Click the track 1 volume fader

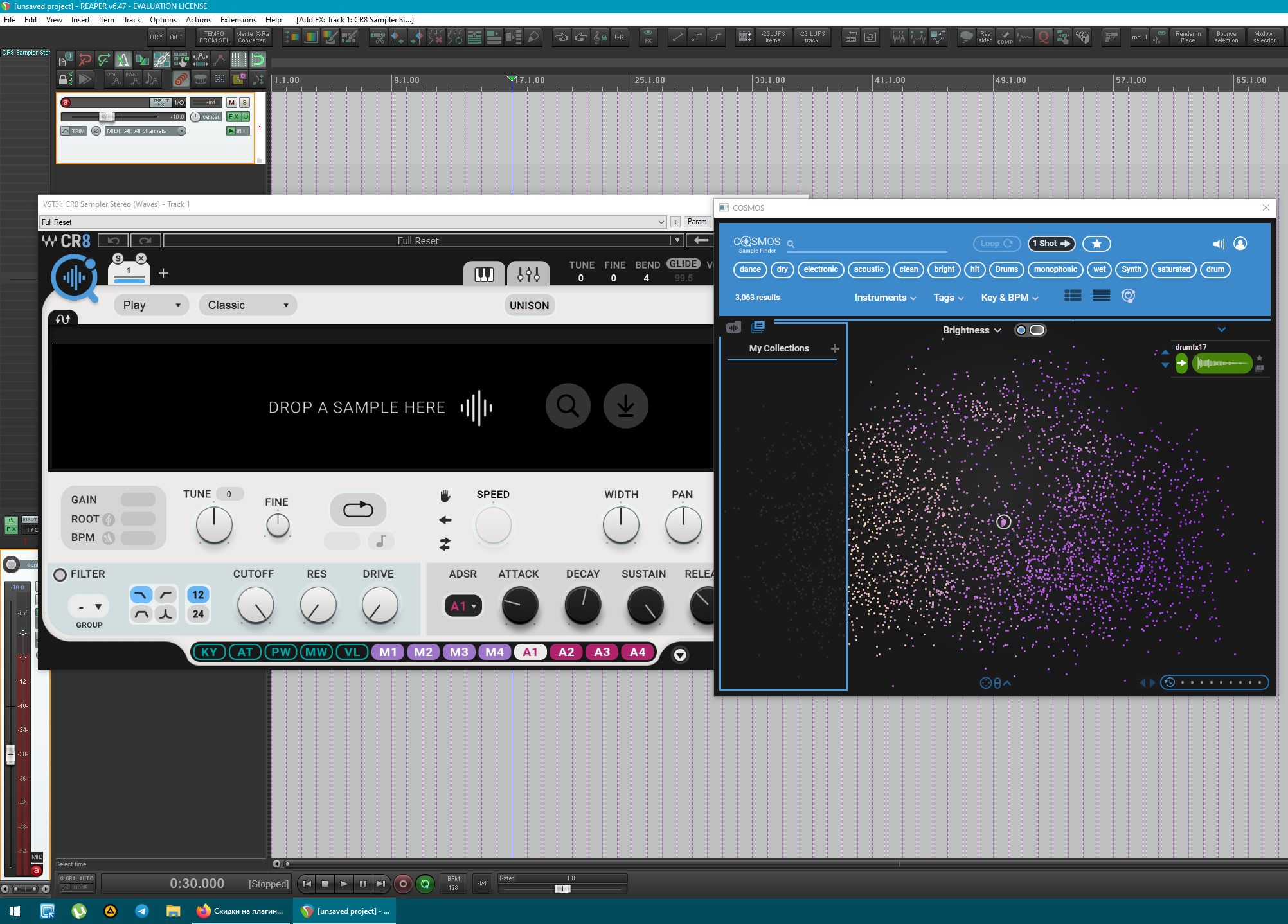(107, 117)
